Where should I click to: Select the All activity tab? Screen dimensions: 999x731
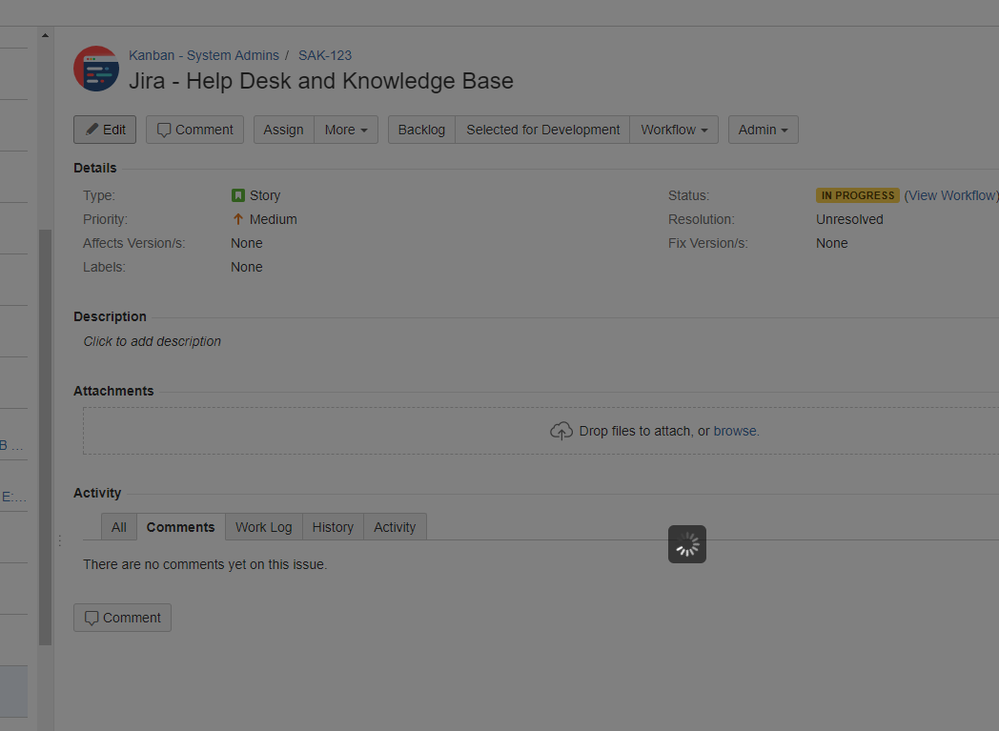tap(119, 527)
